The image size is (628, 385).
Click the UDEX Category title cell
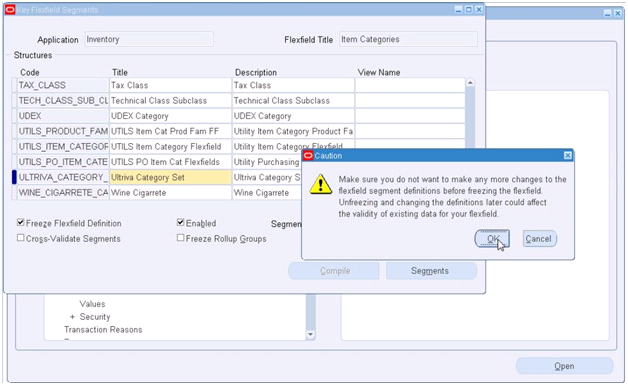pyautogui.click(x=171, y=116)
